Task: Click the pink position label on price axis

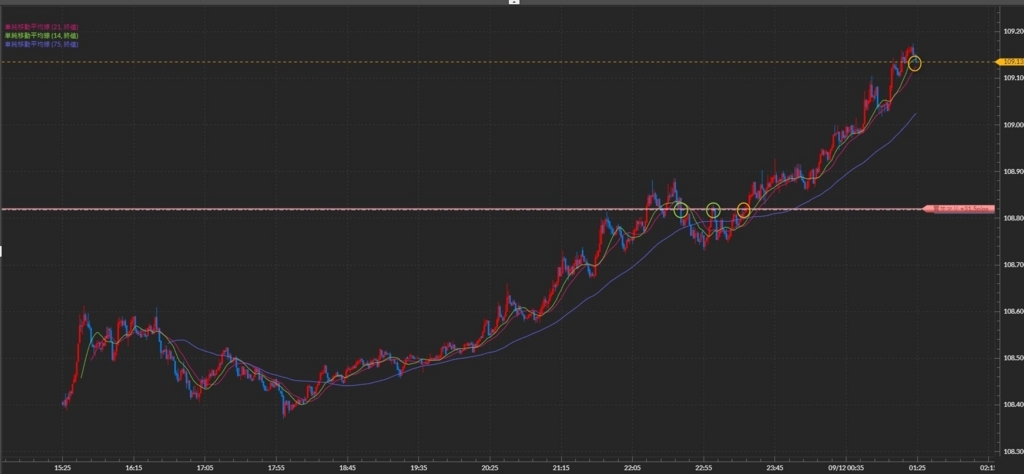Action: tap(960, 209)
